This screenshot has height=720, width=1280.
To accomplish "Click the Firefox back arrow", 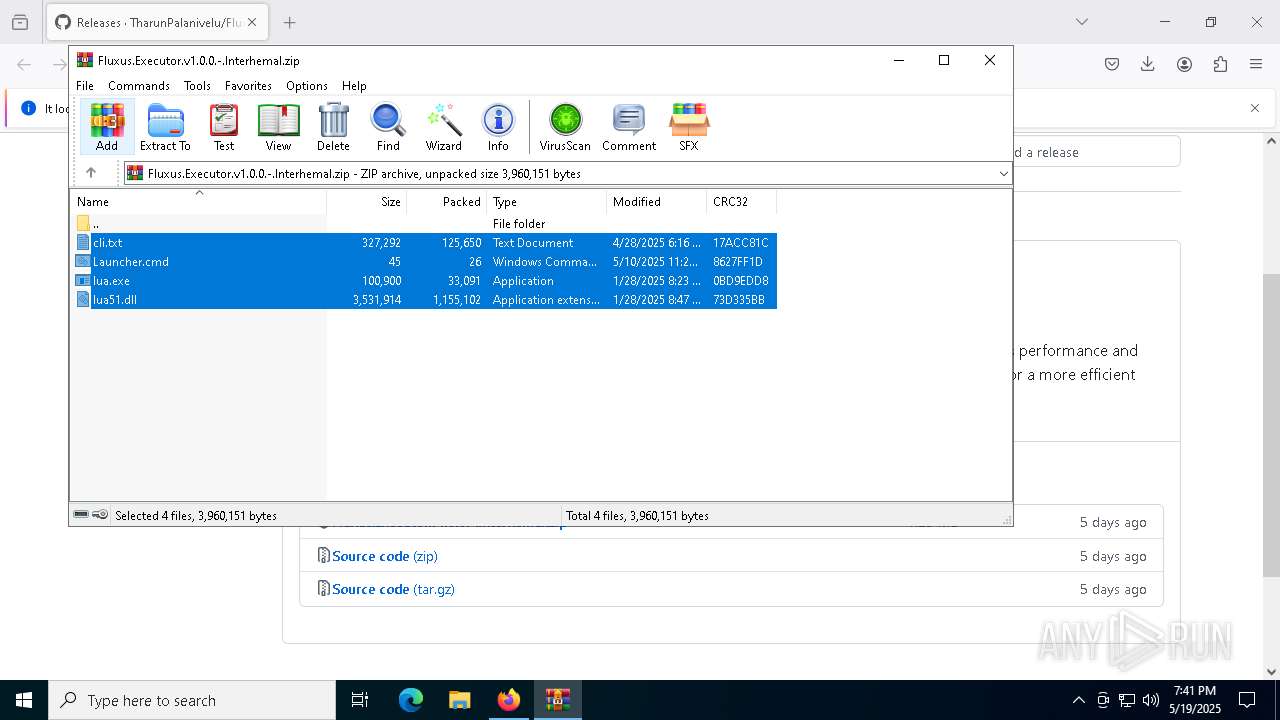I will coord(24,64).
